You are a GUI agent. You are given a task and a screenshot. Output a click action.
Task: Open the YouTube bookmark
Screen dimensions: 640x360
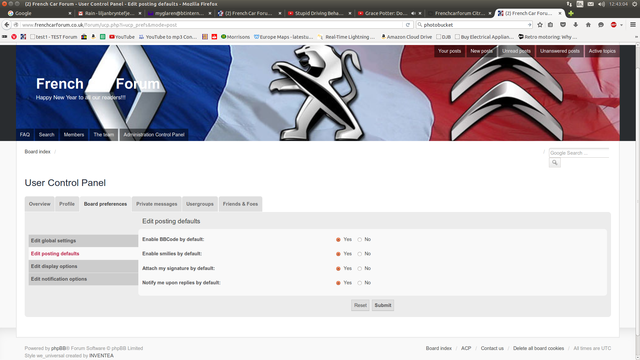[122, 37]
